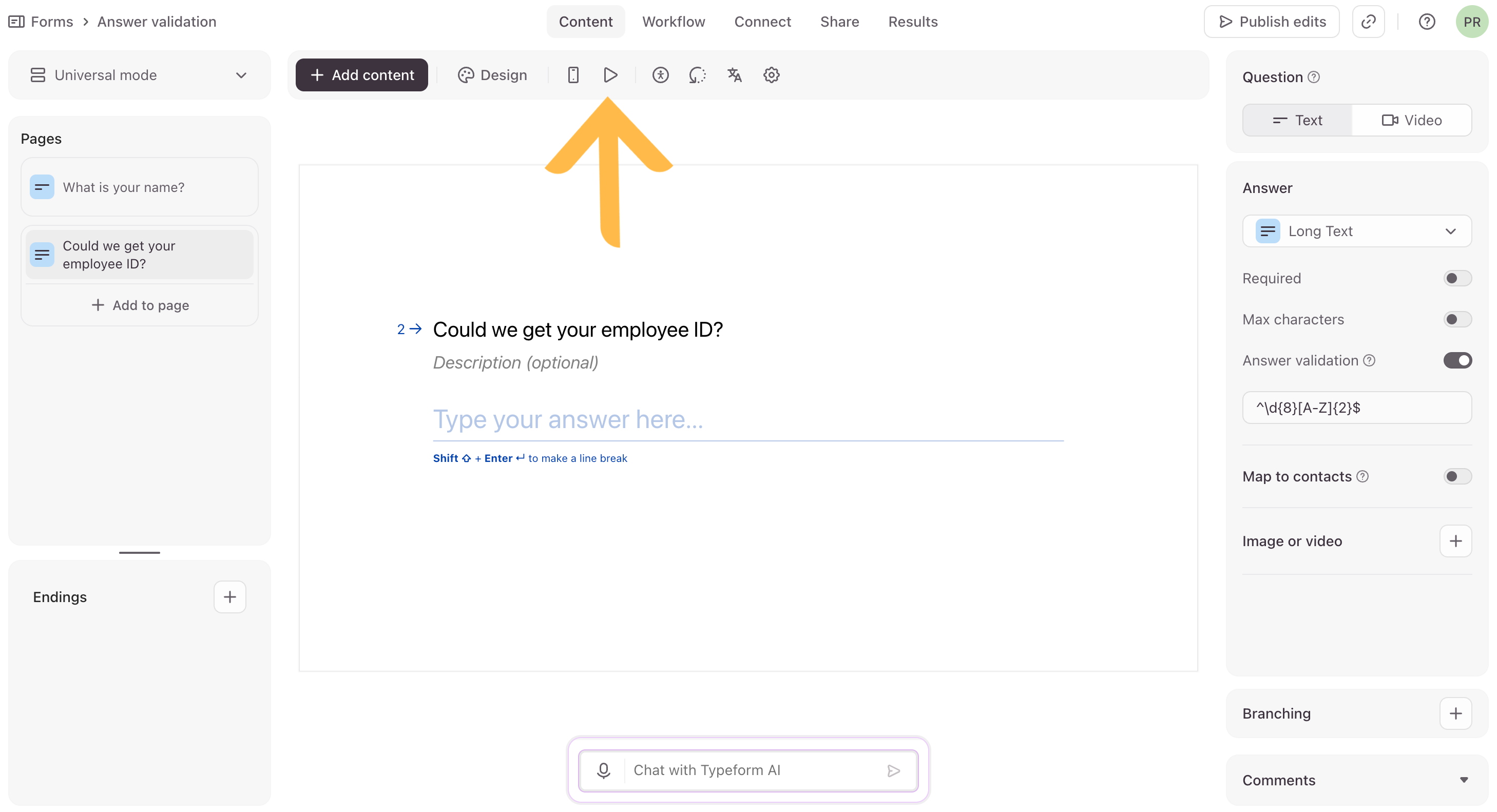Screen dimensions: 1497x812
Task: Click the play preview icon
Action: coord(610,75)
